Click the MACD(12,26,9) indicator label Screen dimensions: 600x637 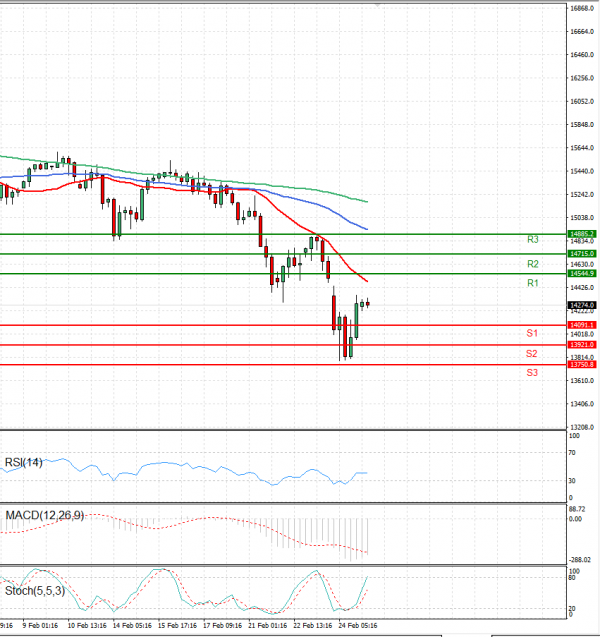pyautogui.click(x=45, y=515)
